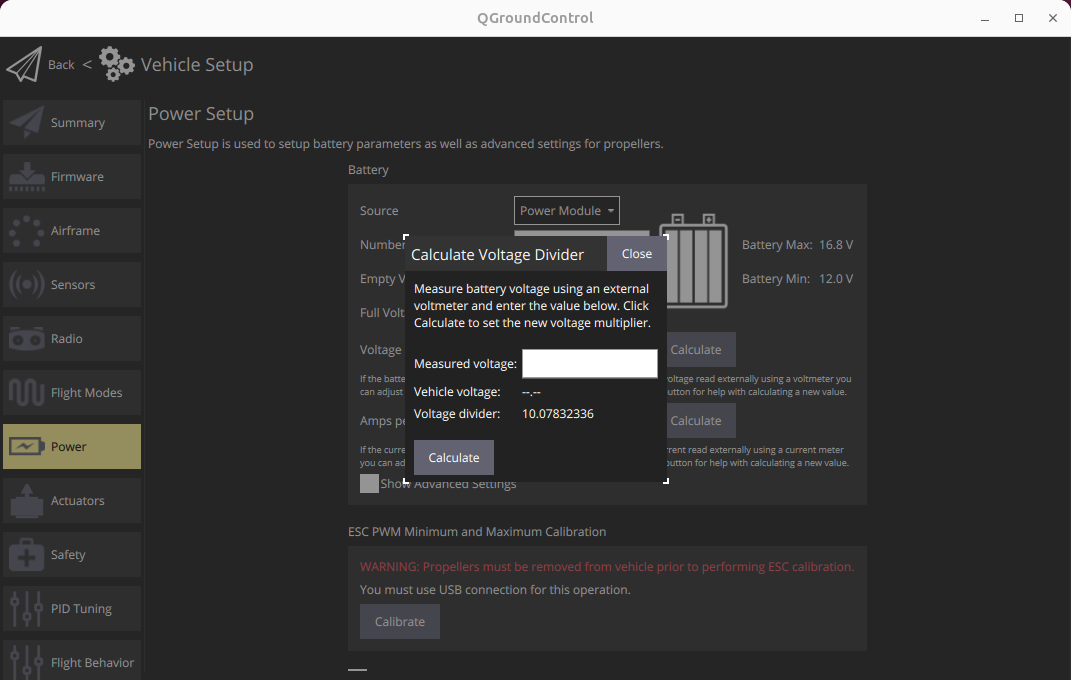This screenshot has width=1071, height=680.
Task: Toggle the Show Advanced Settings checkbox
Action: [x=369, y=483]
